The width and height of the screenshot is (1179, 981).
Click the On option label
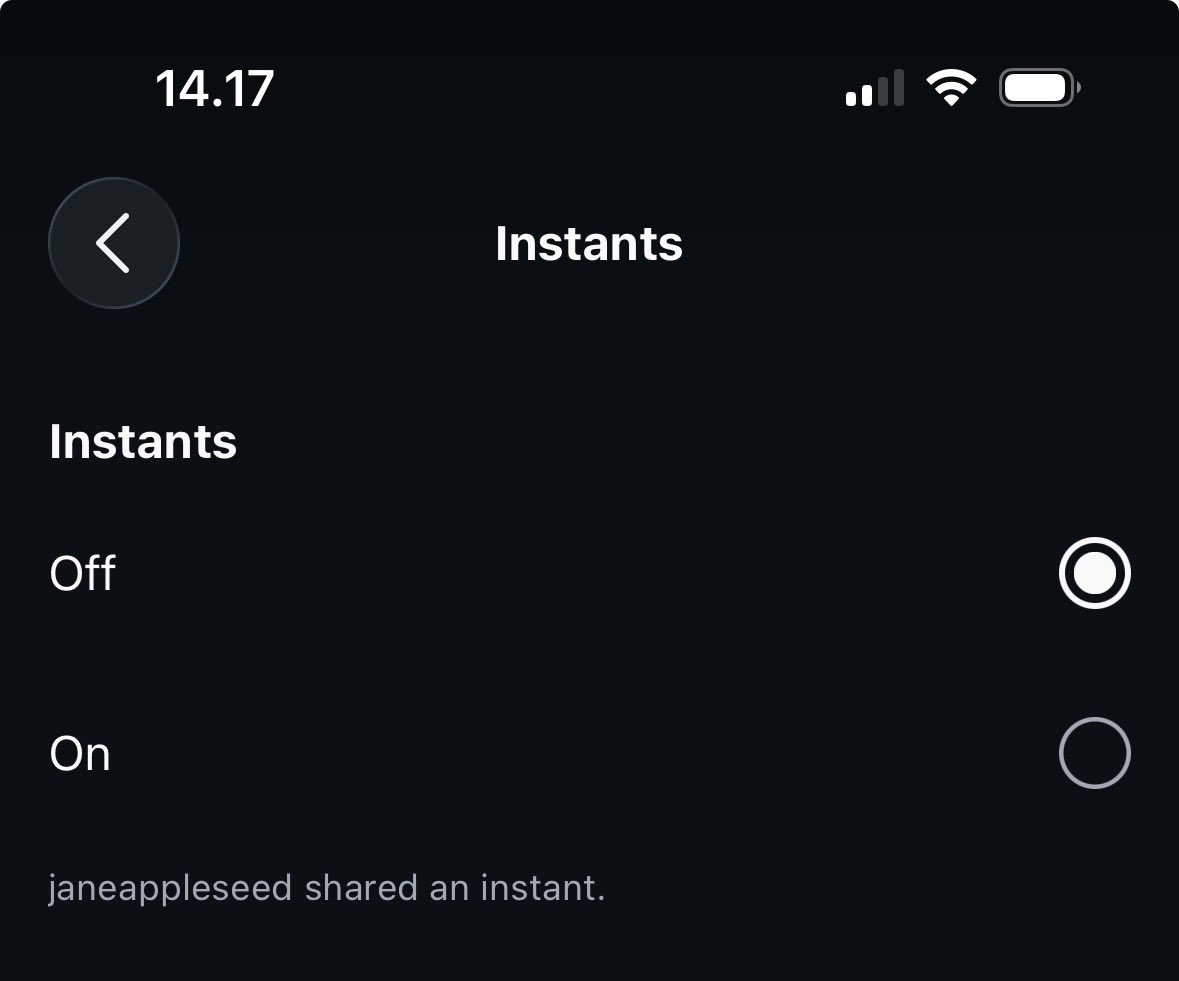coord(80,754)
